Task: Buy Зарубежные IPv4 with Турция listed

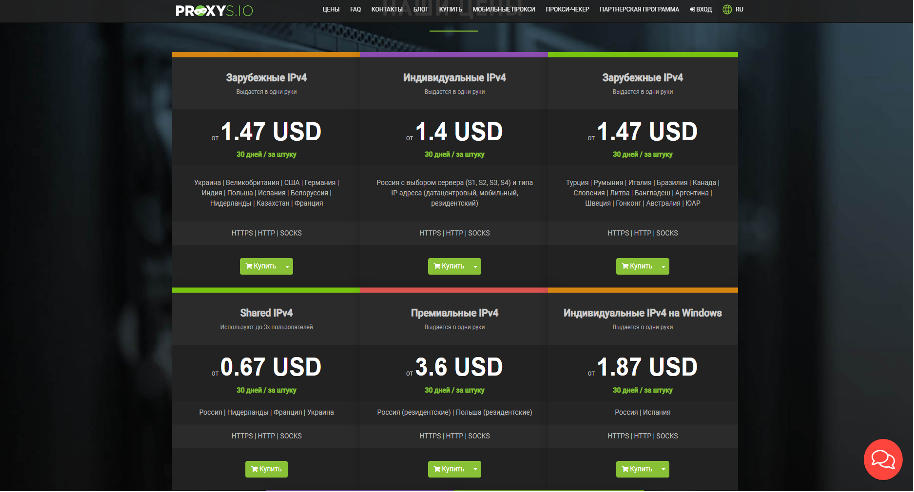Action: (x=637, y=266)
